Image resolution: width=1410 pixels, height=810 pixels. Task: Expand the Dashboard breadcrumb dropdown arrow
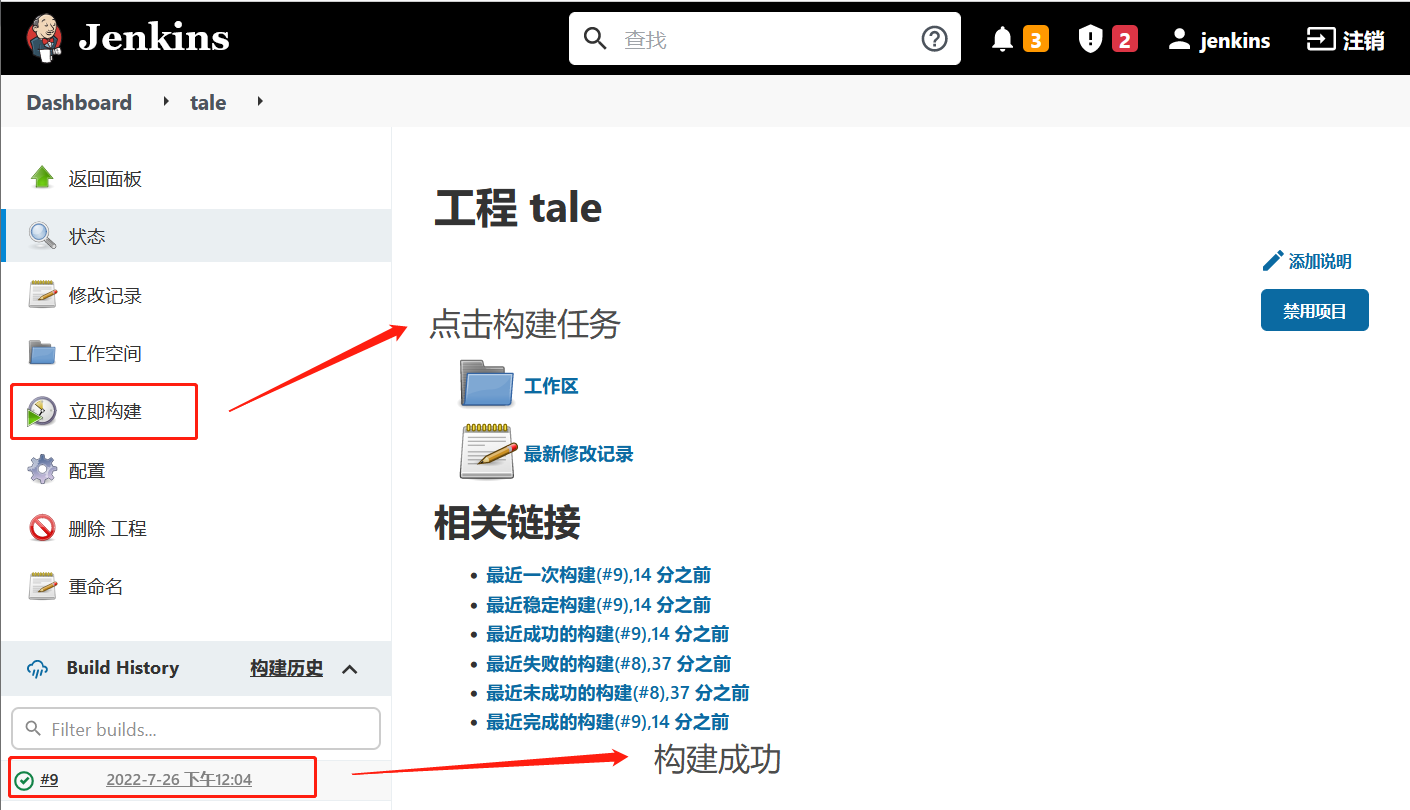point(166,102)
